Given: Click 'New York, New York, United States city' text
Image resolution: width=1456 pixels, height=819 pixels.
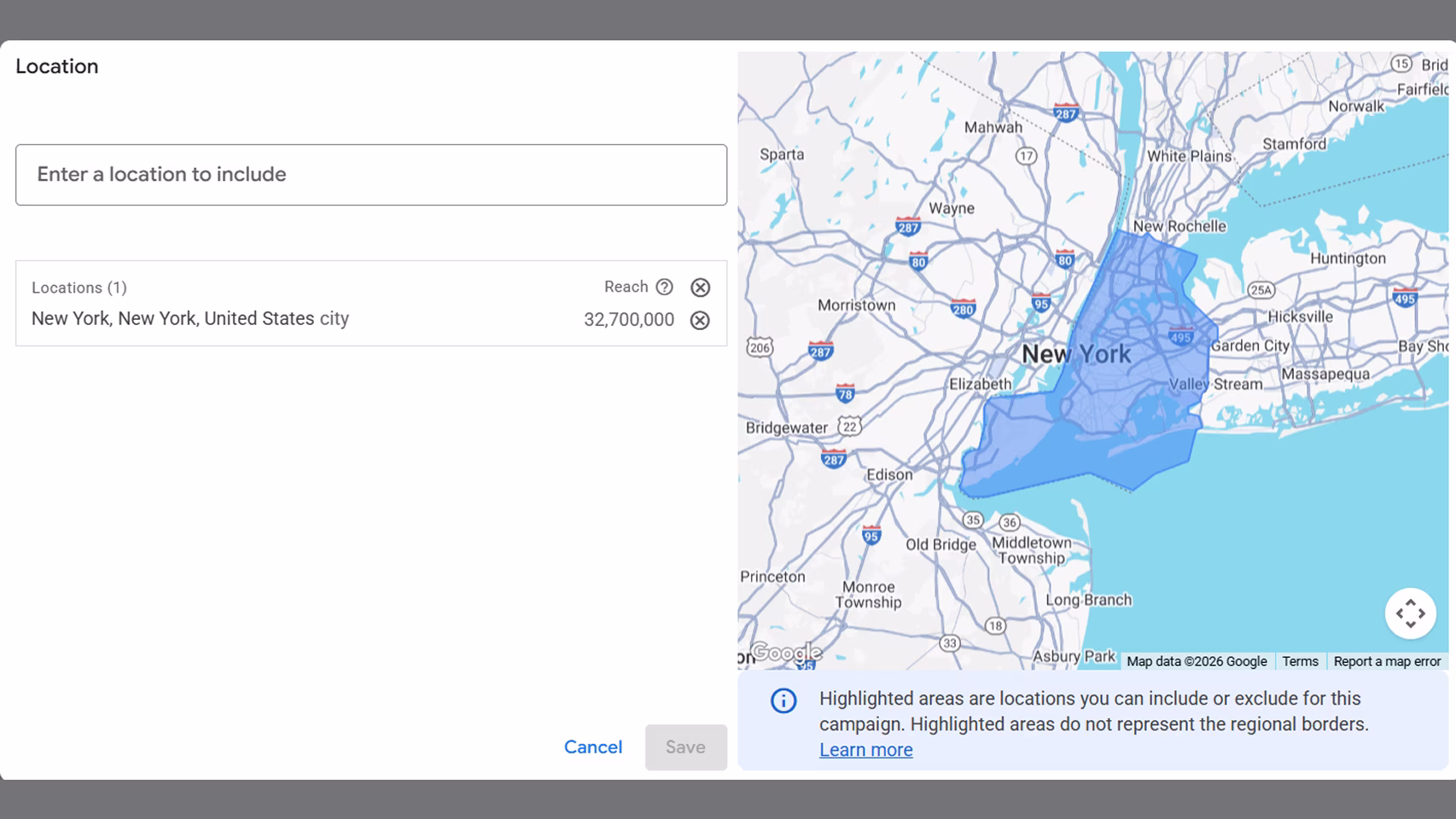Looking at the screenshot, I should click(190, 318).
